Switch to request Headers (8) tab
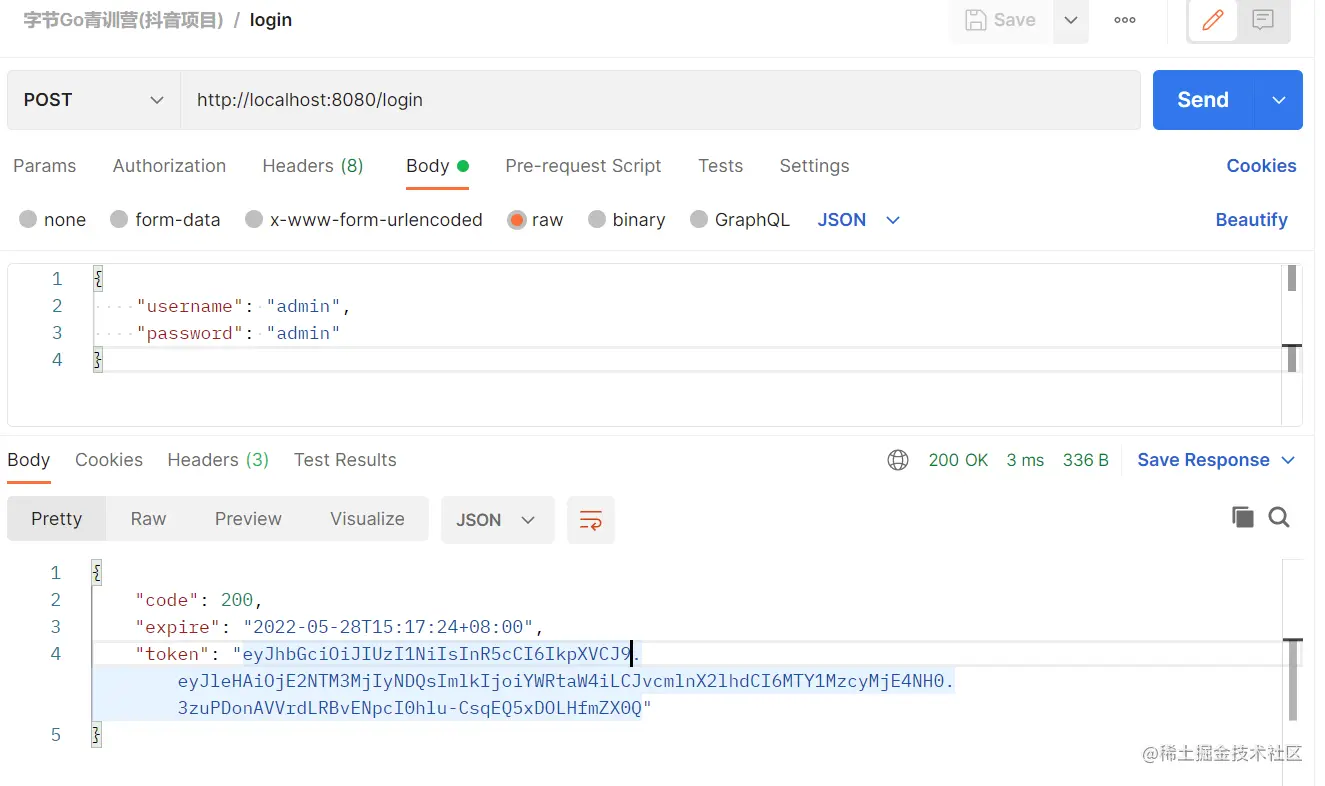The image size is (1325, 786). [313, 166]
